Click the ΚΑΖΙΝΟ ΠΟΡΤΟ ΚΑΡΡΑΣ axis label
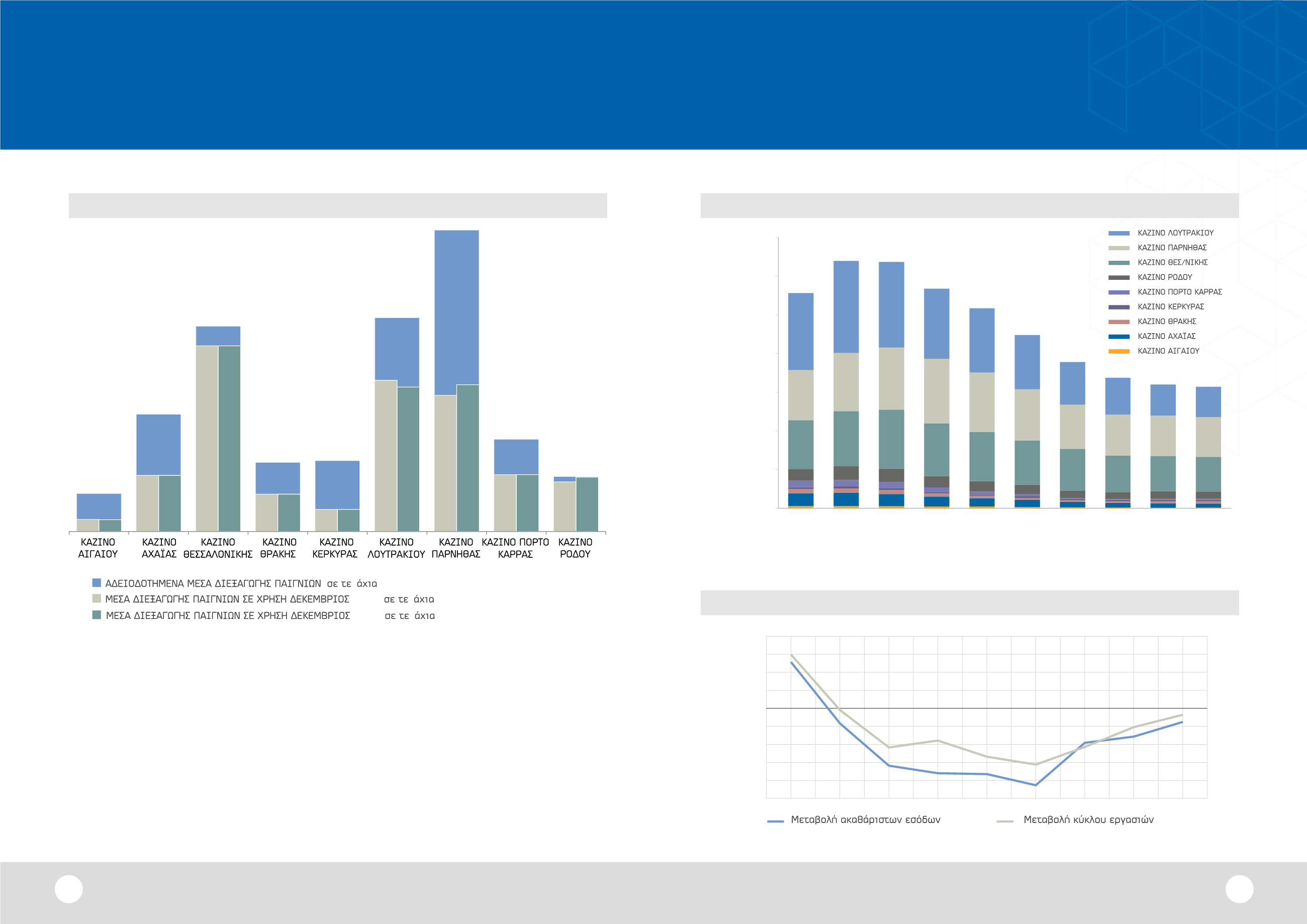The image size is (1307, 924). (x=515, y=549)
